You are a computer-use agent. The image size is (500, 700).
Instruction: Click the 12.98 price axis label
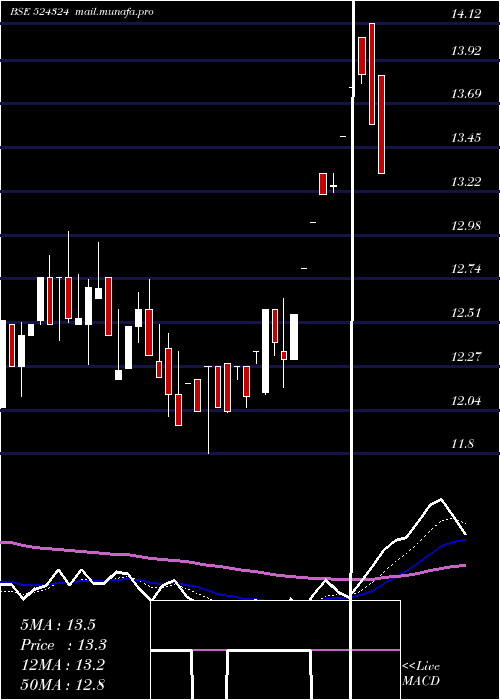click(466, 226)
